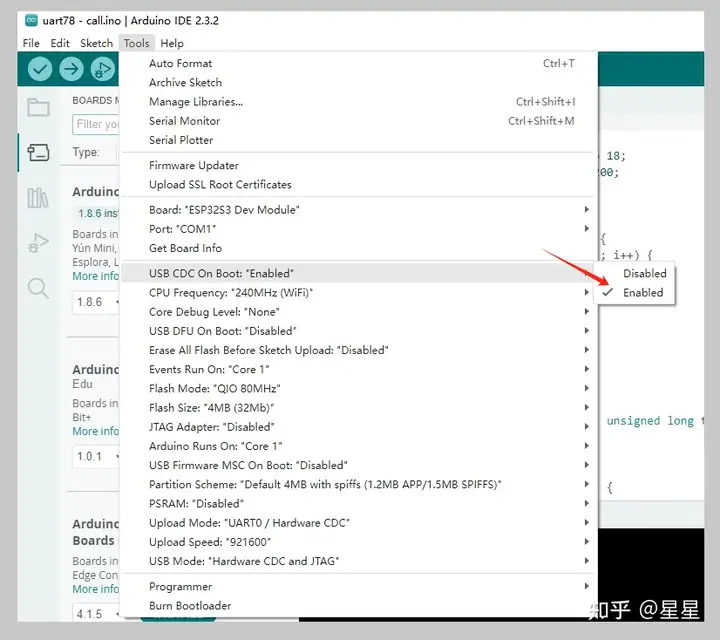Start debugging with the debug play icon

(x=103, y=69)
